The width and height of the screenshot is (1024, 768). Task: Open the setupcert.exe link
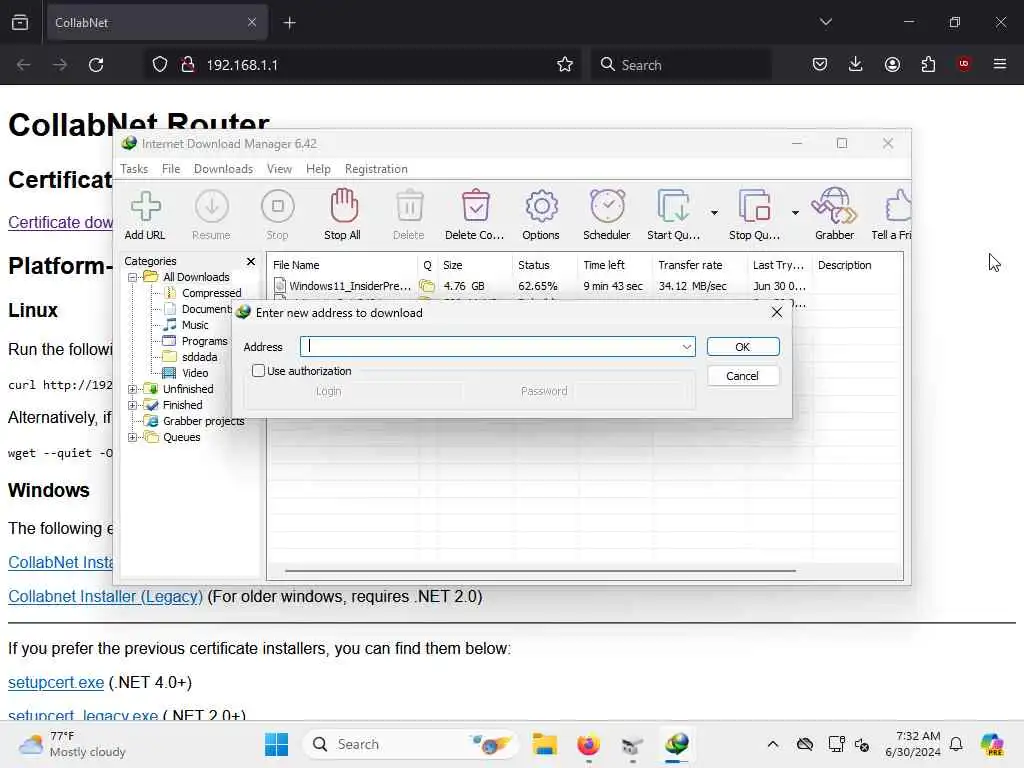click(56, 682)
